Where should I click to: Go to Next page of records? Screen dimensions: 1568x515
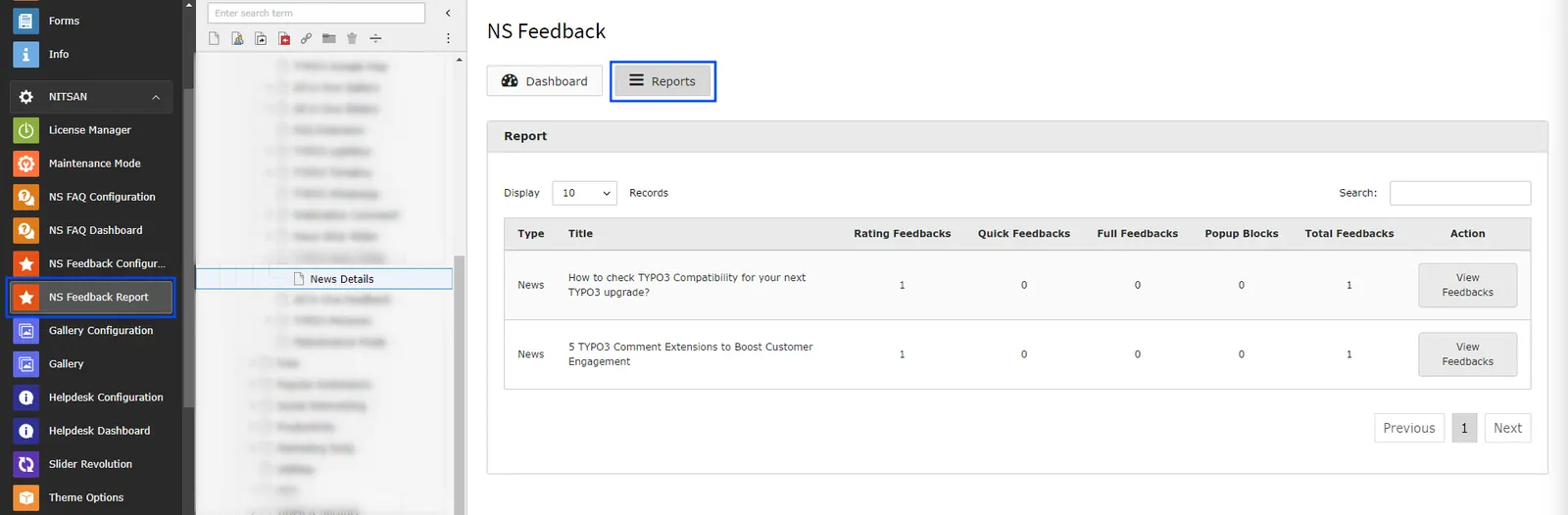click(1507, 428)
